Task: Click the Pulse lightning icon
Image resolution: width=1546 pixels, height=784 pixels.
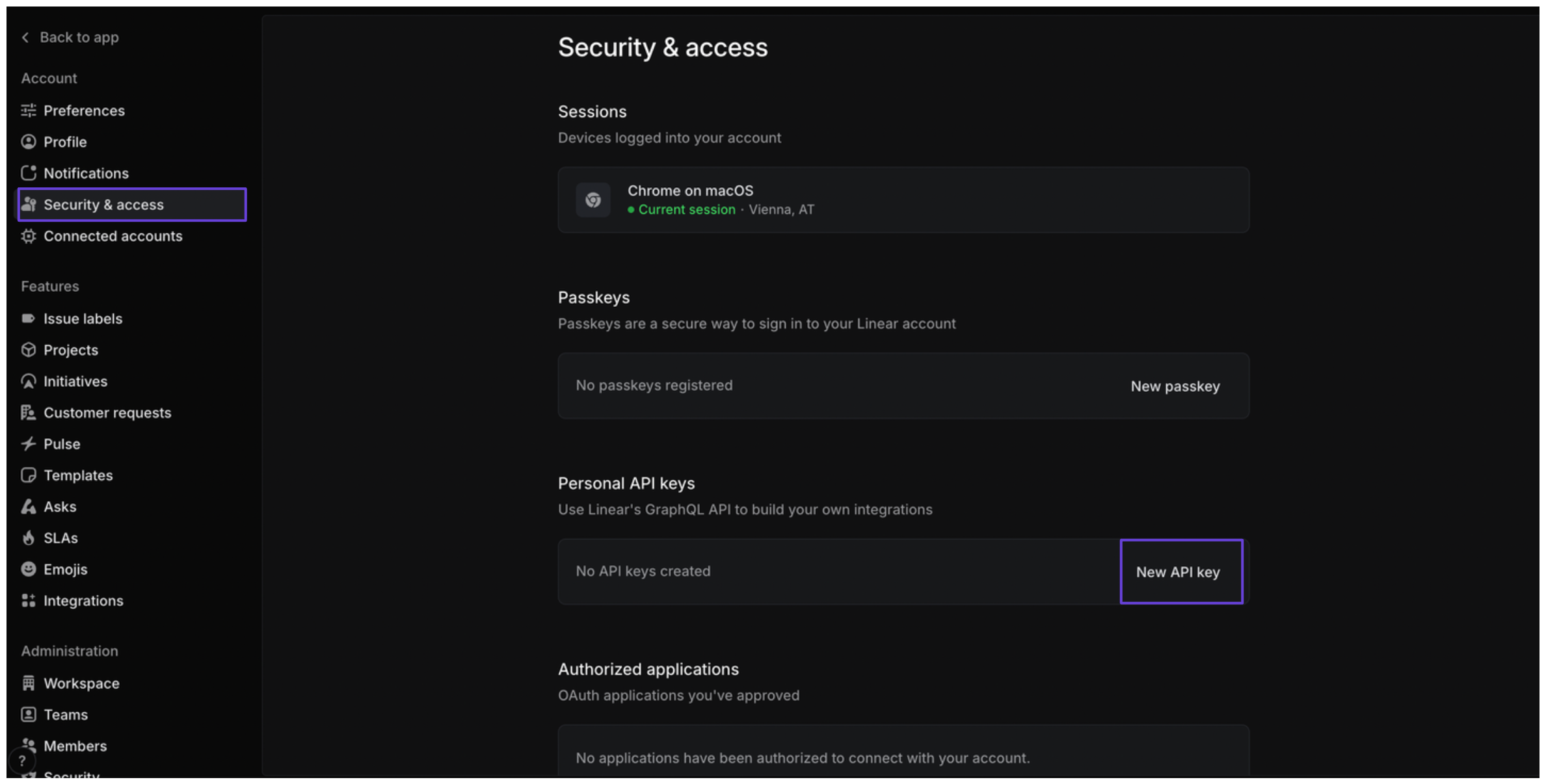Action: [x=28, y=444]
